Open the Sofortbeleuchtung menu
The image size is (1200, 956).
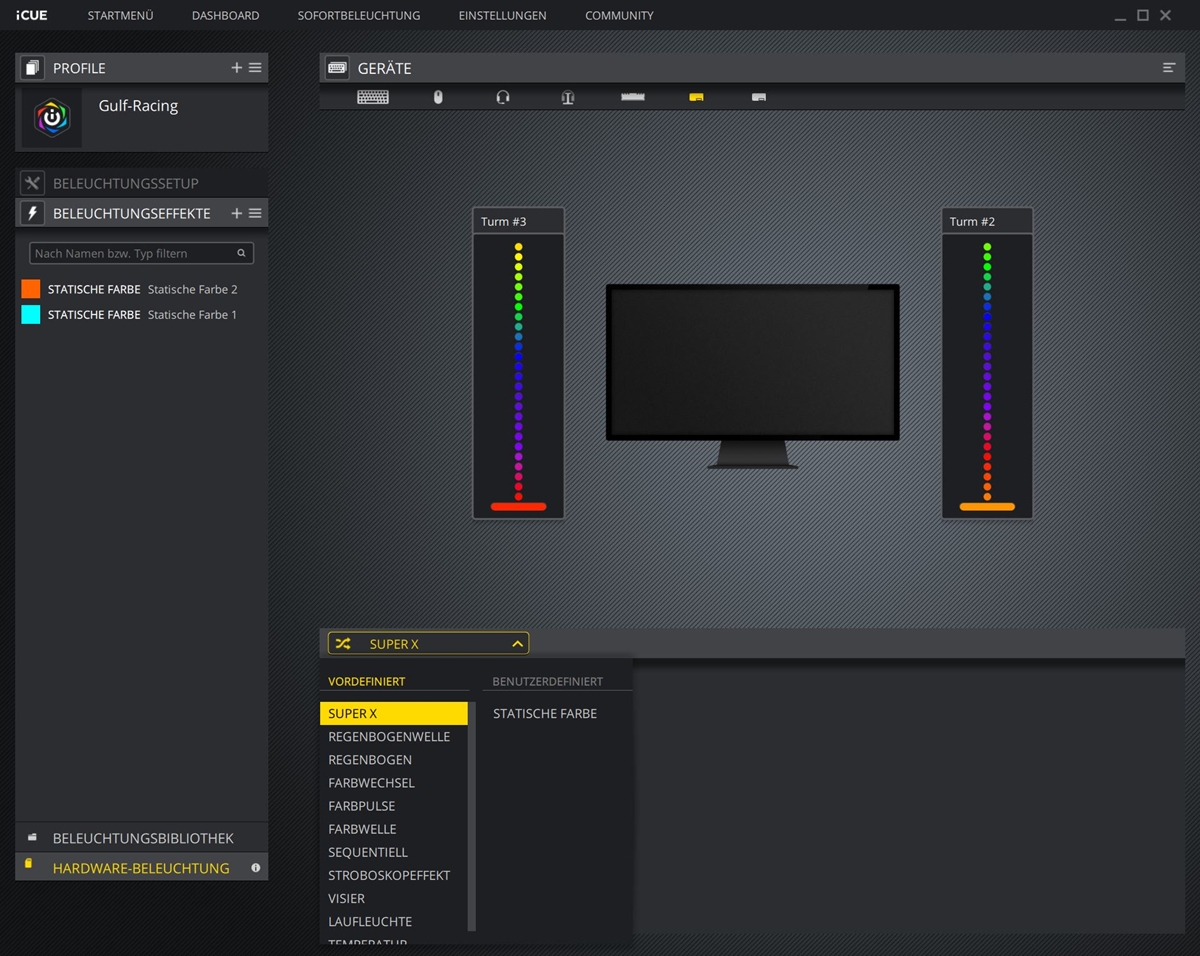[x=359, y=15]
